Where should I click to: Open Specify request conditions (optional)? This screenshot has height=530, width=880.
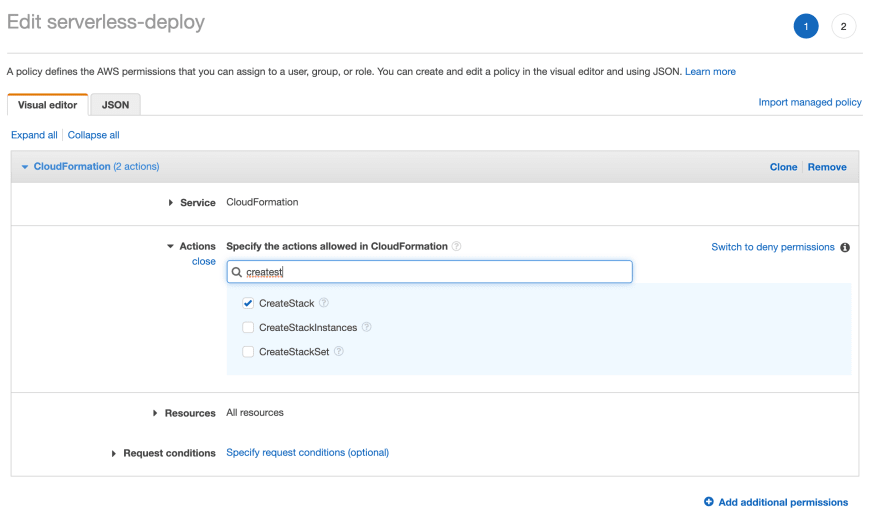pos(308,453)
